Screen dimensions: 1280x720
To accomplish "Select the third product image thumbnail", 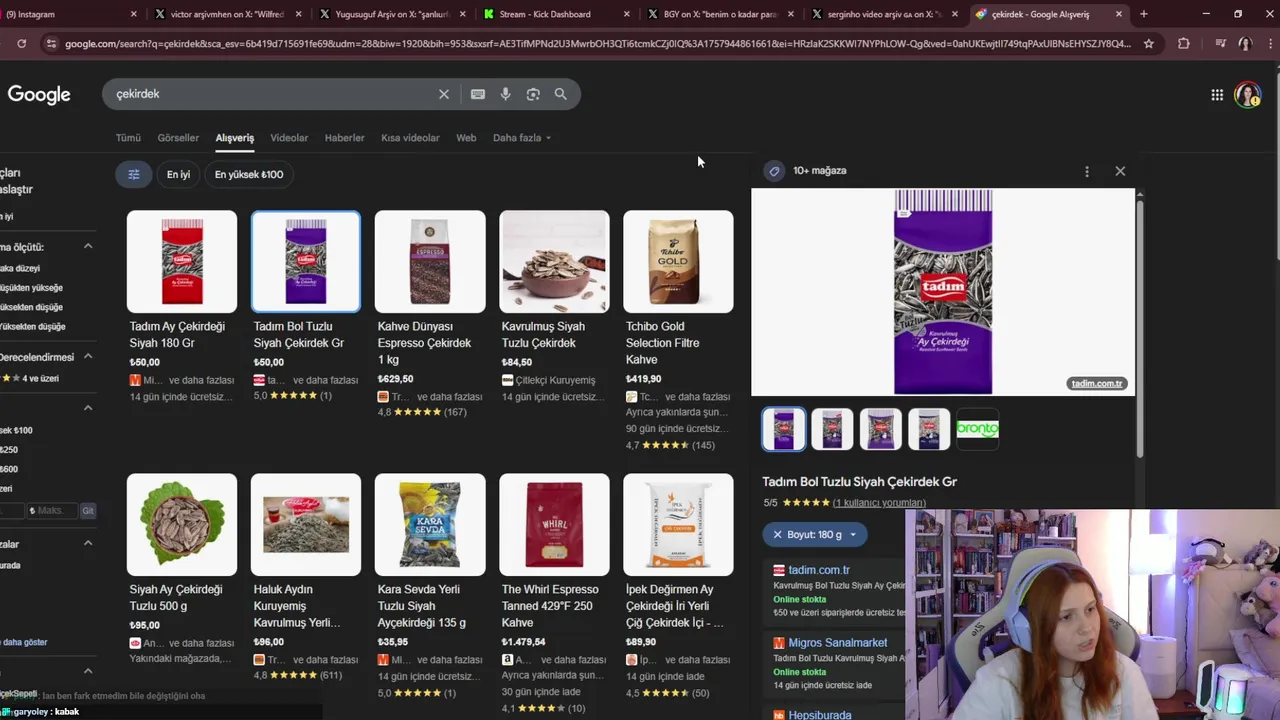I will [881, 429].
